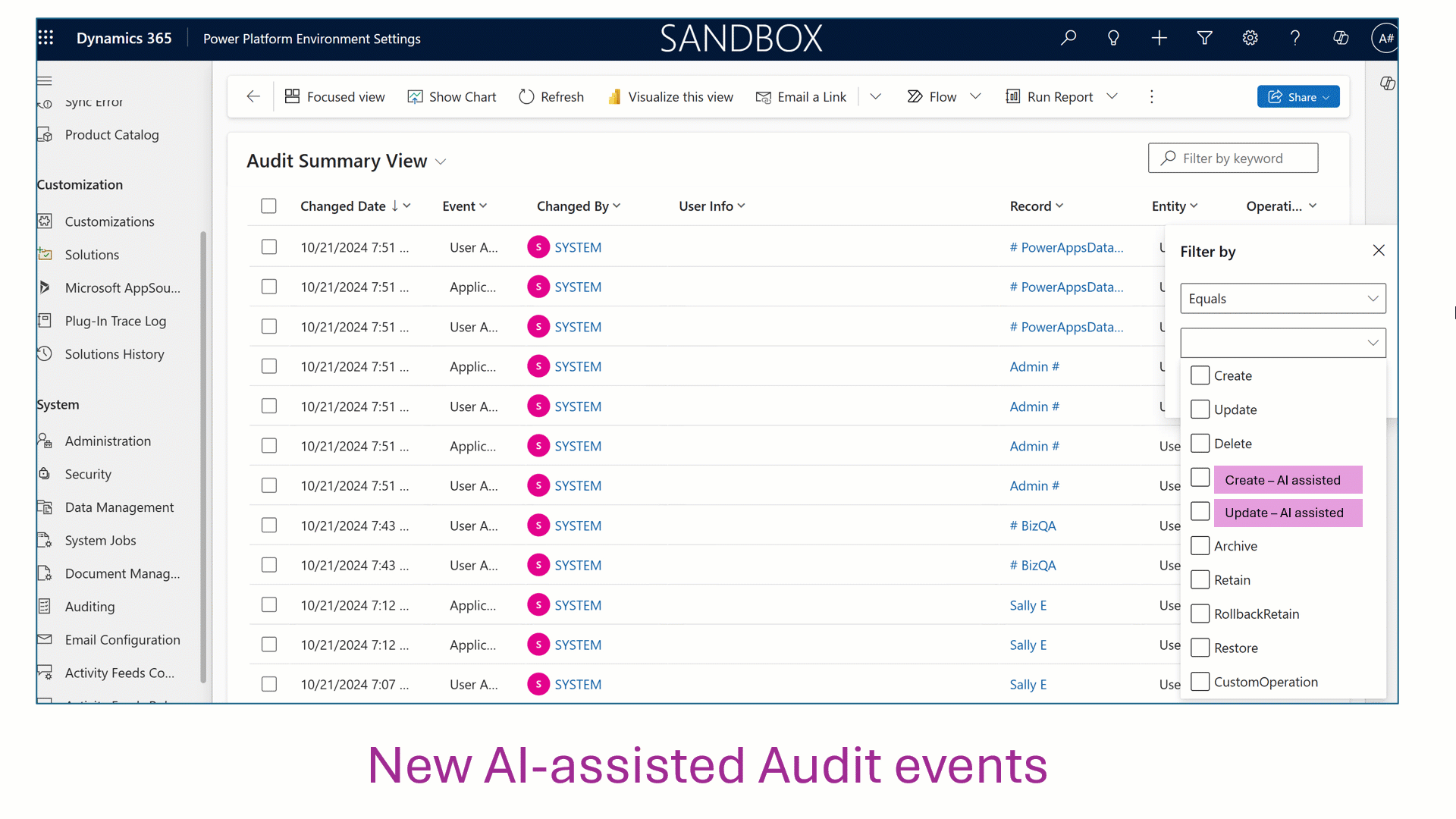This screenshot has width=1456, height=819.
Task: Click the plus quick create icon
Action: tap(1159, 38)
